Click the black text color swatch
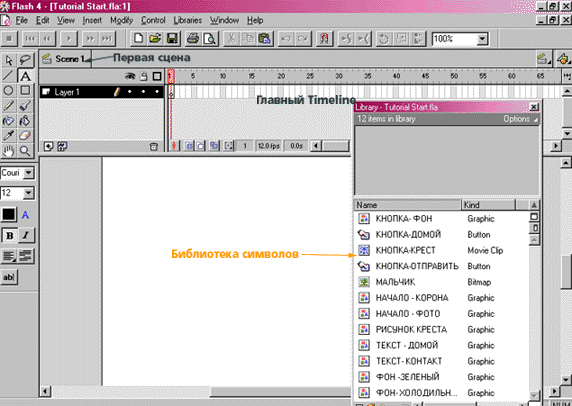Viewport: 572px width, 406px height. (9, 214)
